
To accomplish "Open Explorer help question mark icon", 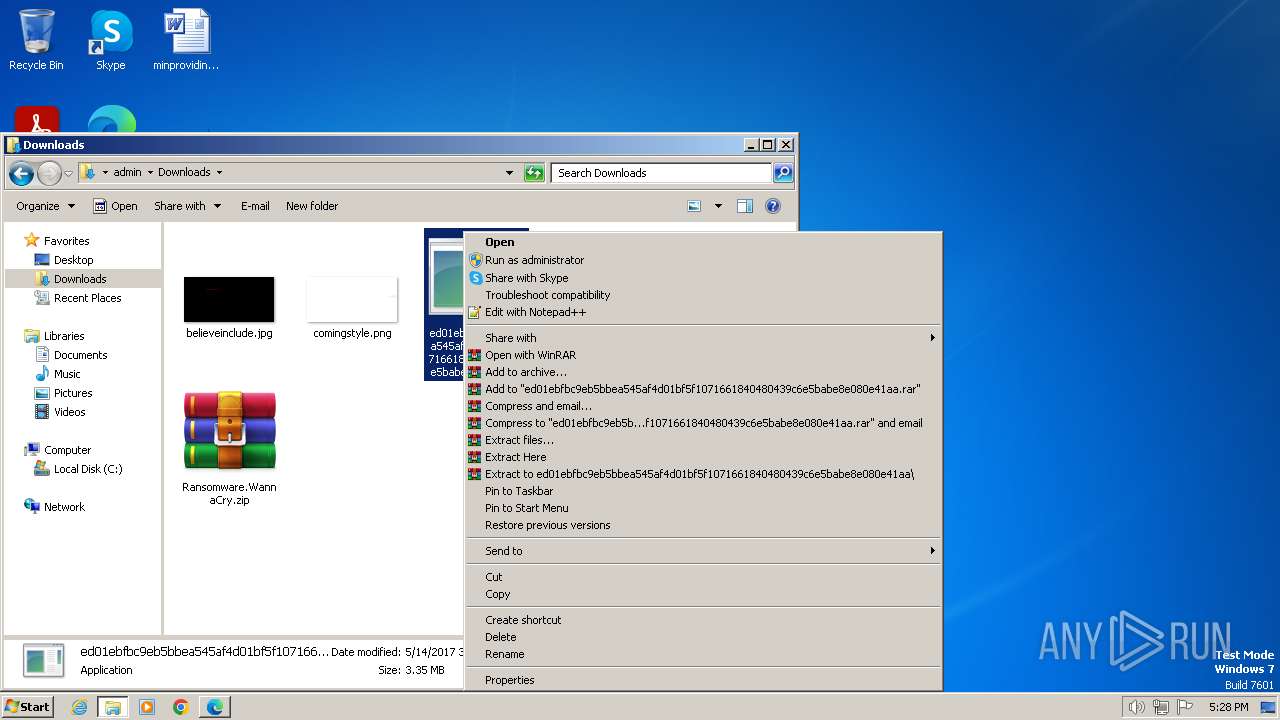I will click(773, 206).
